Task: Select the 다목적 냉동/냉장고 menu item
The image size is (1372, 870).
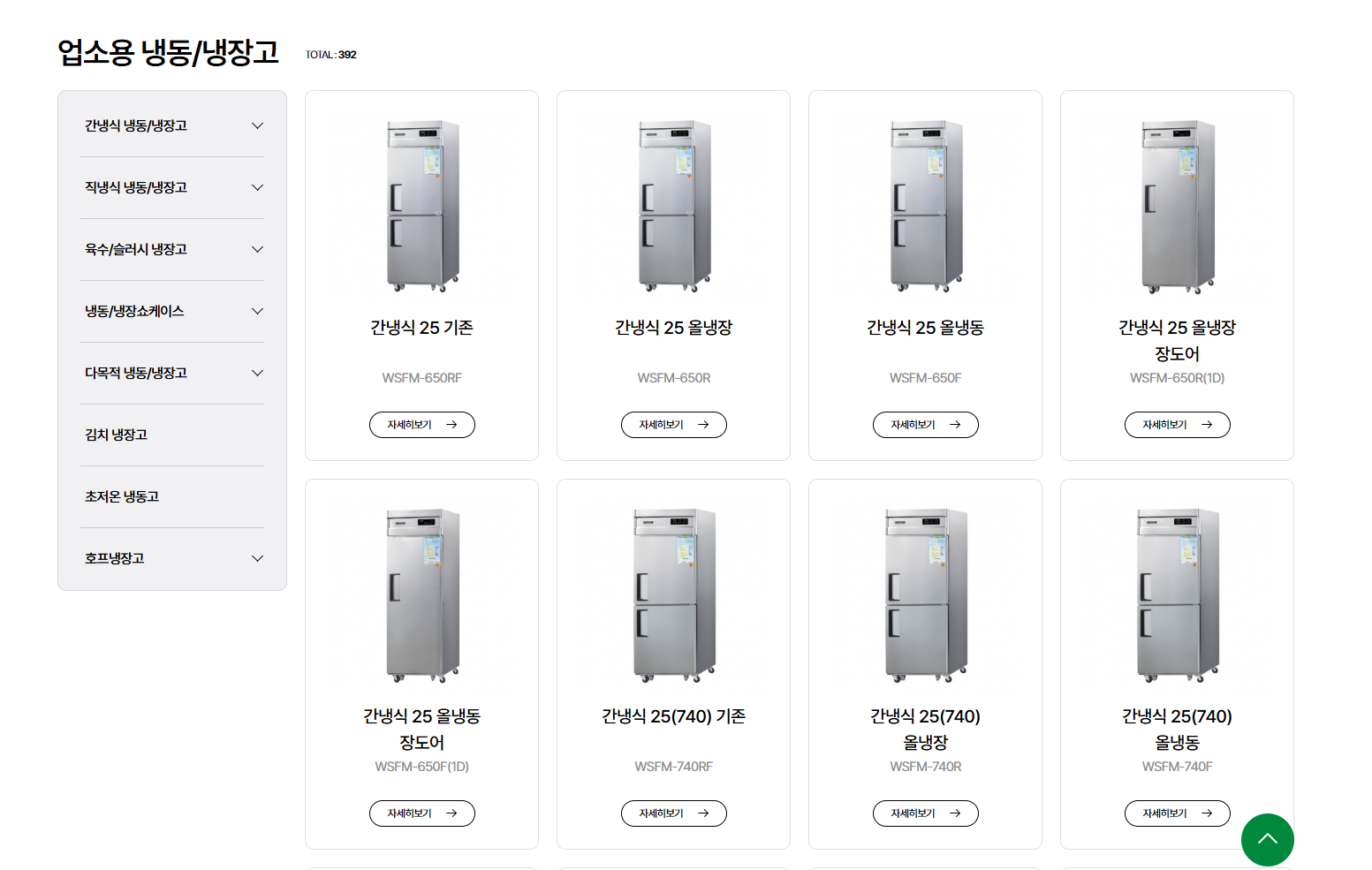Action: pyautogui.click(x=172, y=373)
